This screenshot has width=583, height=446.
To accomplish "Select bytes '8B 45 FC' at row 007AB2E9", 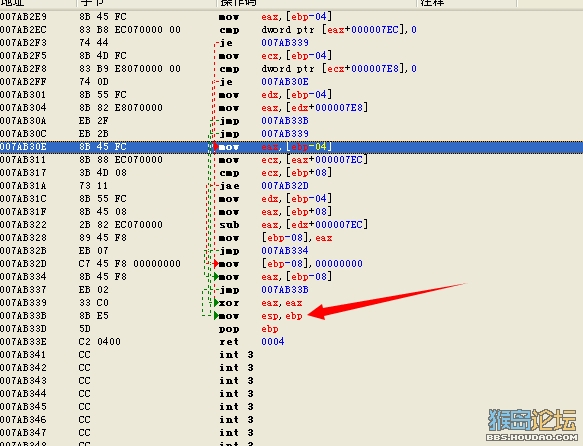I will [x=103, y=17].
